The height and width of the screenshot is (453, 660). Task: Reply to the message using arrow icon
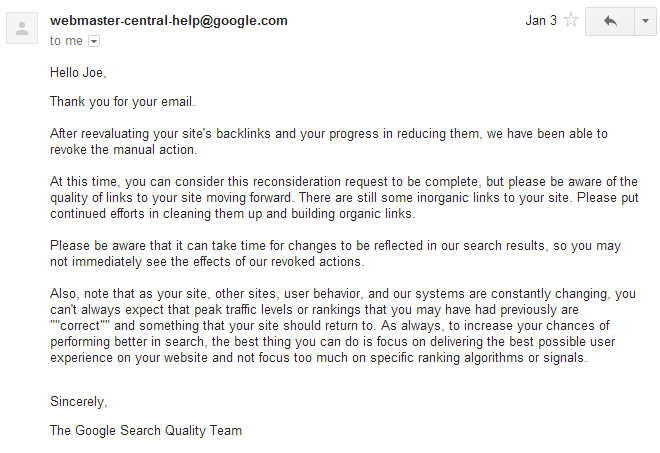610,21
